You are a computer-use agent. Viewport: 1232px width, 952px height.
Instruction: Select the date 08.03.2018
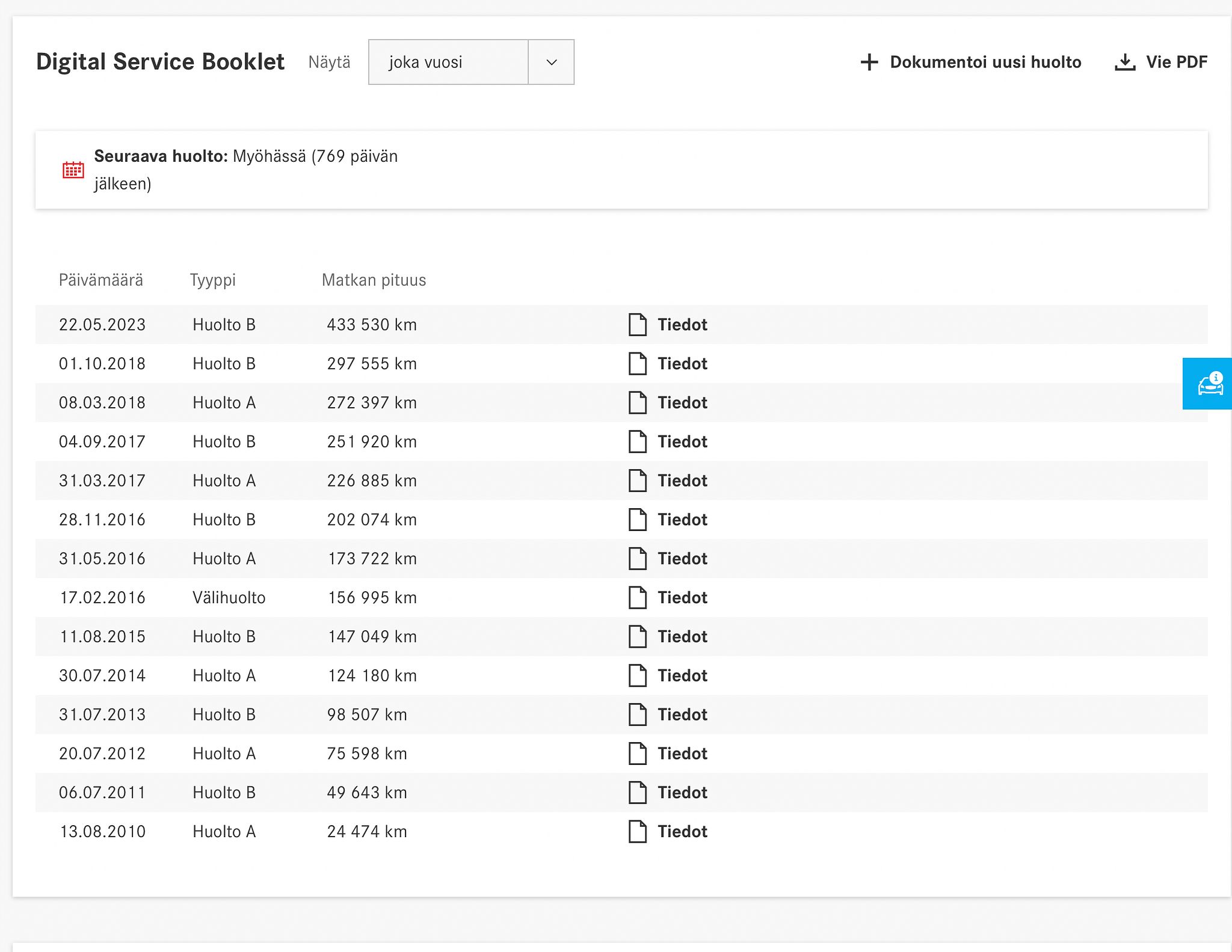pos(102,403)
